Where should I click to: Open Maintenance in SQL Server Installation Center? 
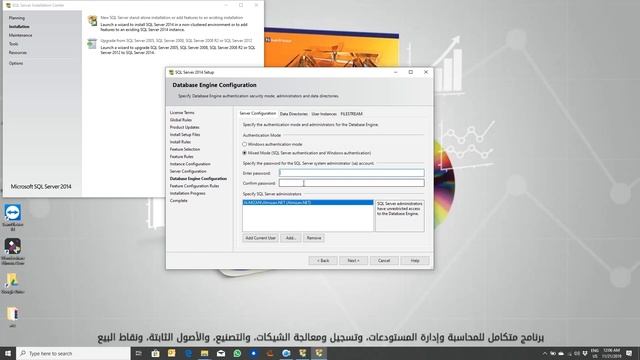pos(20,35)
